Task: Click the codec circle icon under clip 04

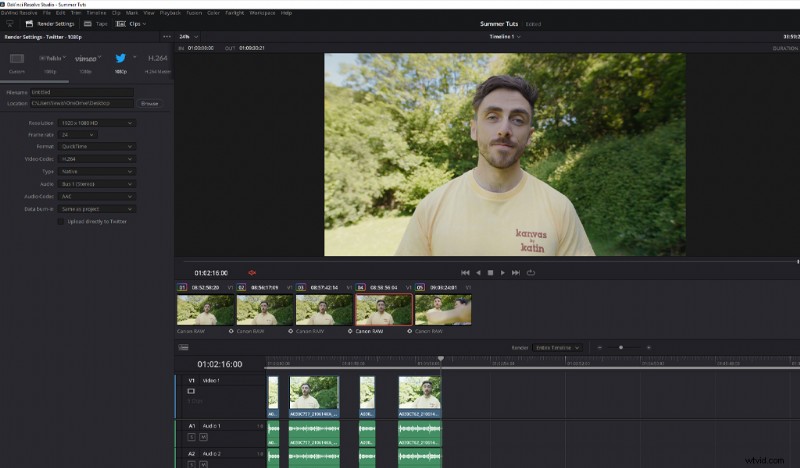Action: click(409, 331)
